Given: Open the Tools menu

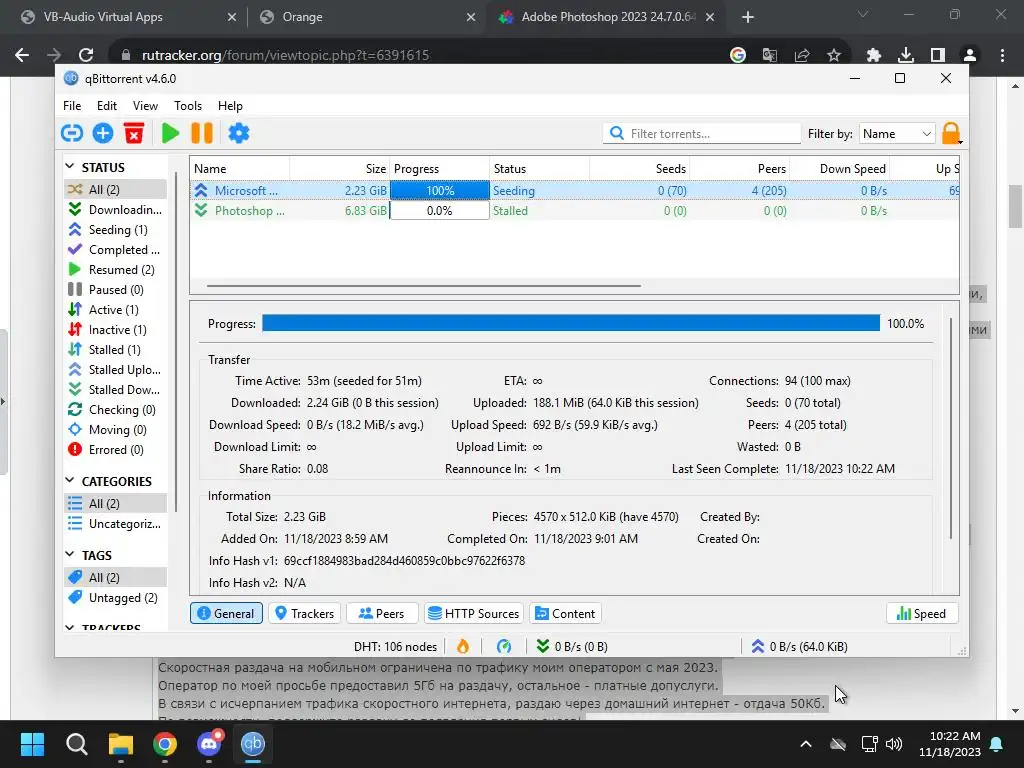Looking at the screenshot, I should pos(187,106).
